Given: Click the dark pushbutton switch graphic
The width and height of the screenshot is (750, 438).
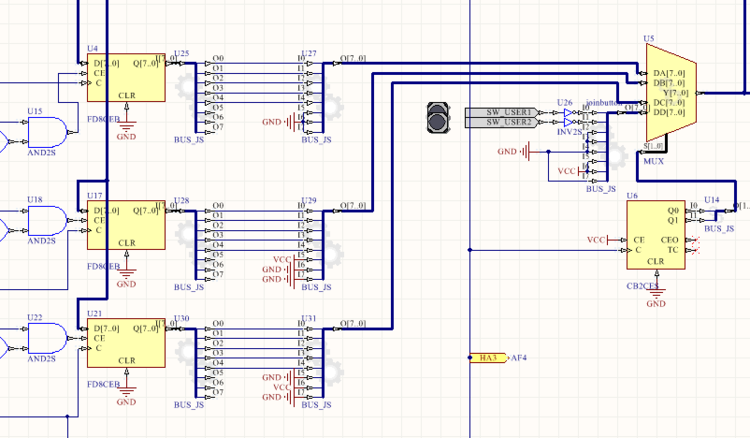Looking at the screenshot, I should (x=439, y=117).
